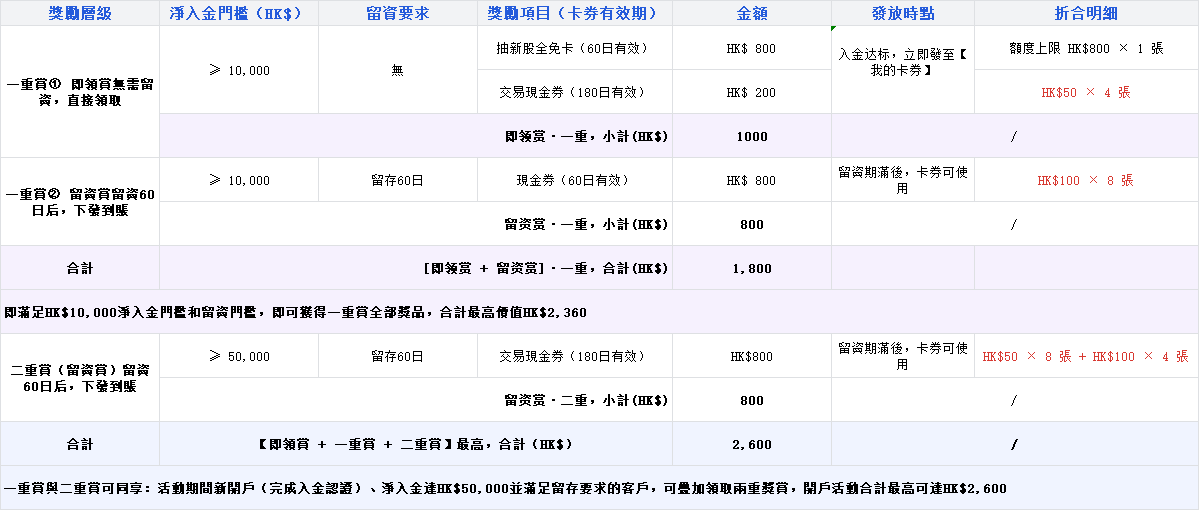Image resolution: width=1199 pixels, height=510 pixels.
Task: Click the HK$ 800 amount for 抽新股全免卡
Action: pyautogui.click(x=752, y=47)
